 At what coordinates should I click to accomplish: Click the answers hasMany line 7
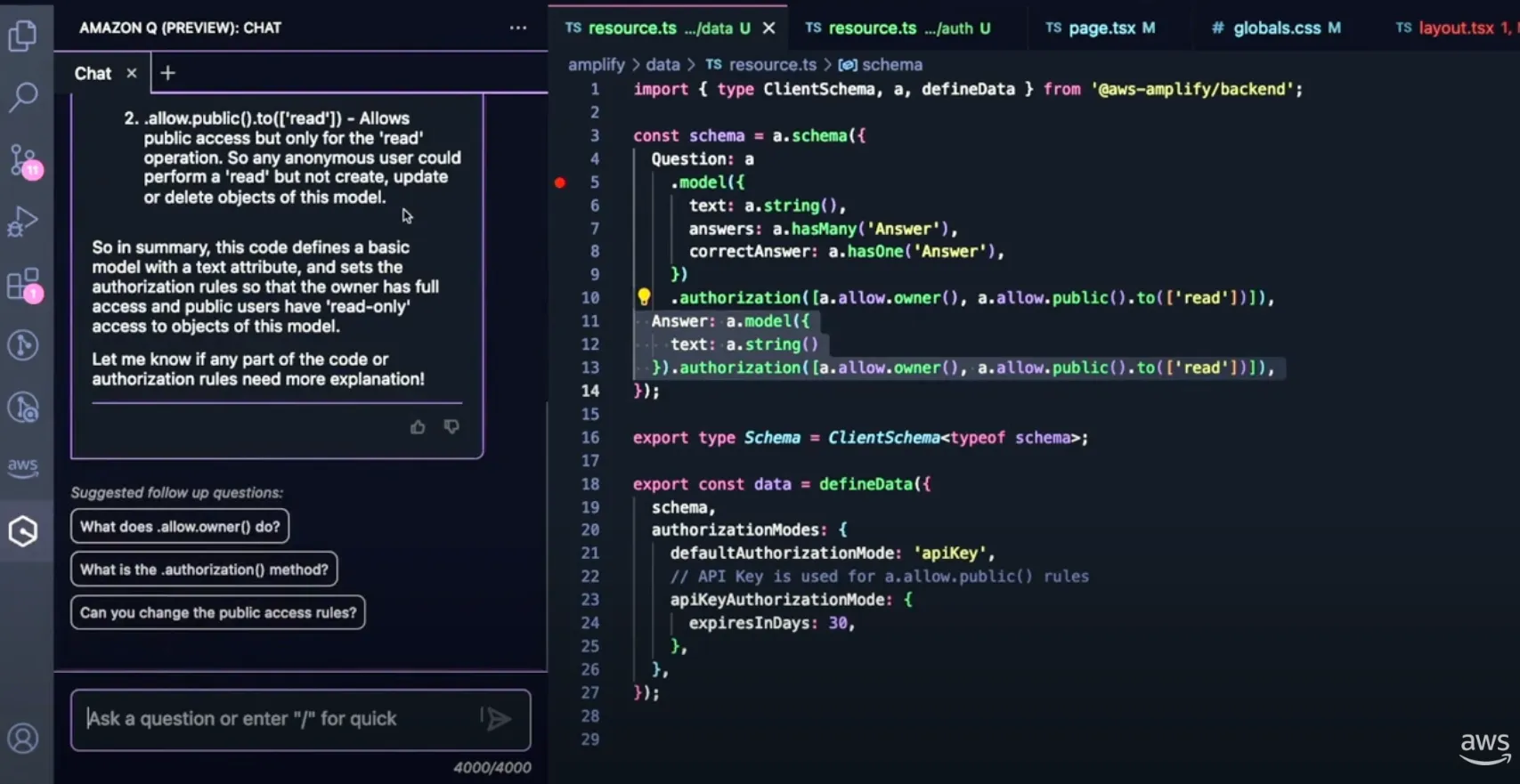pos(824,229)
